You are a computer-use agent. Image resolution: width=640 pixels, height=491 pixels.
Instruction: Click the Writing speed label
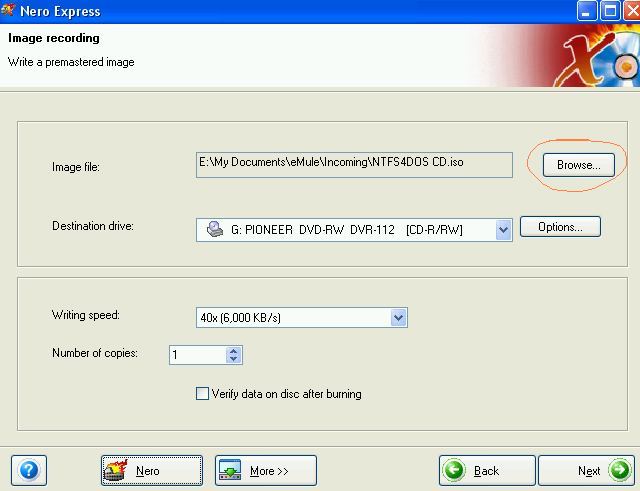coord(85,315)
